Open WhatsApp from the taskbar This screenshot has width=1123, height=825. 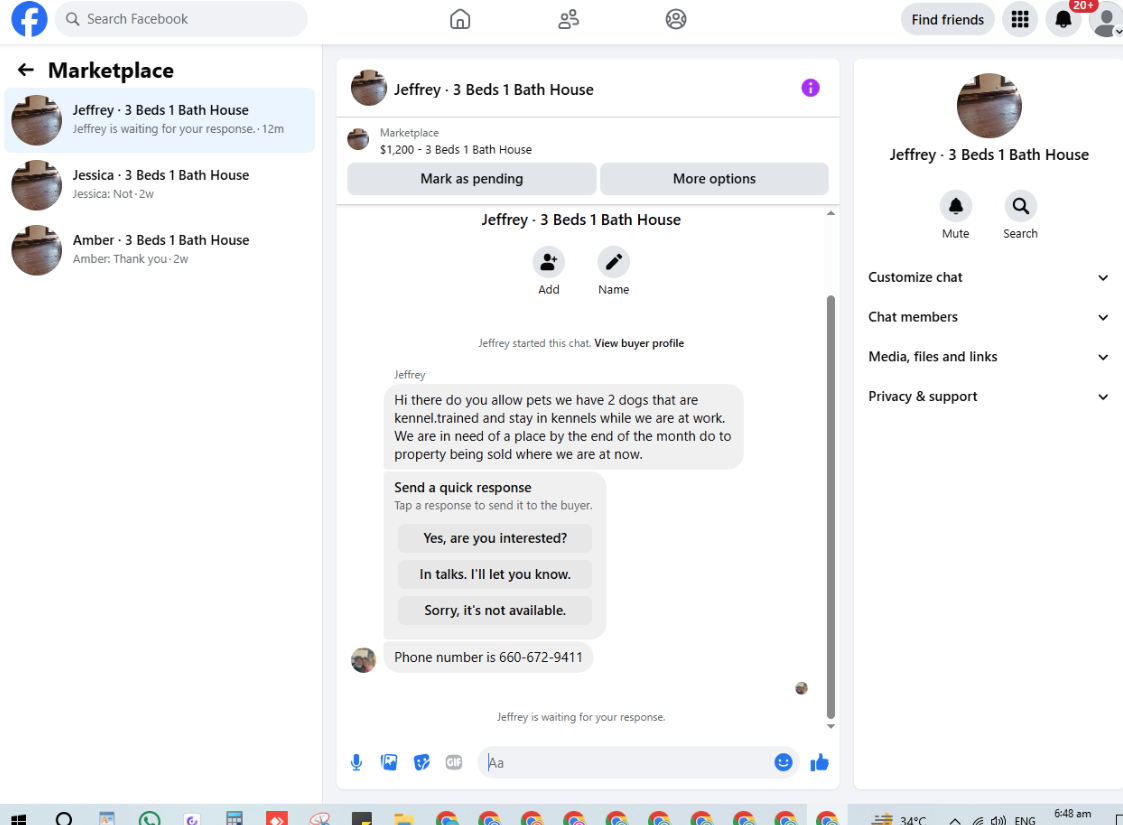[x=150, y=819]
